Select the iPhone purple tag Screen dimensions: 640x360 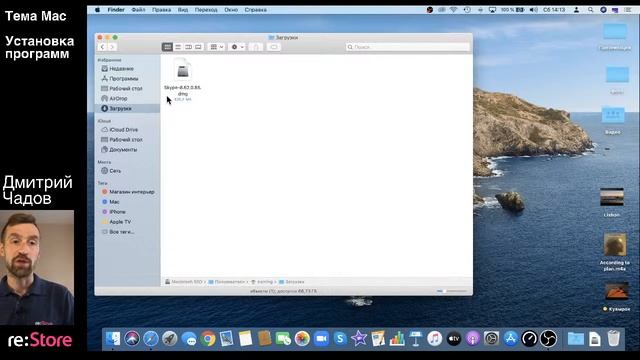[x=117, y=212]
